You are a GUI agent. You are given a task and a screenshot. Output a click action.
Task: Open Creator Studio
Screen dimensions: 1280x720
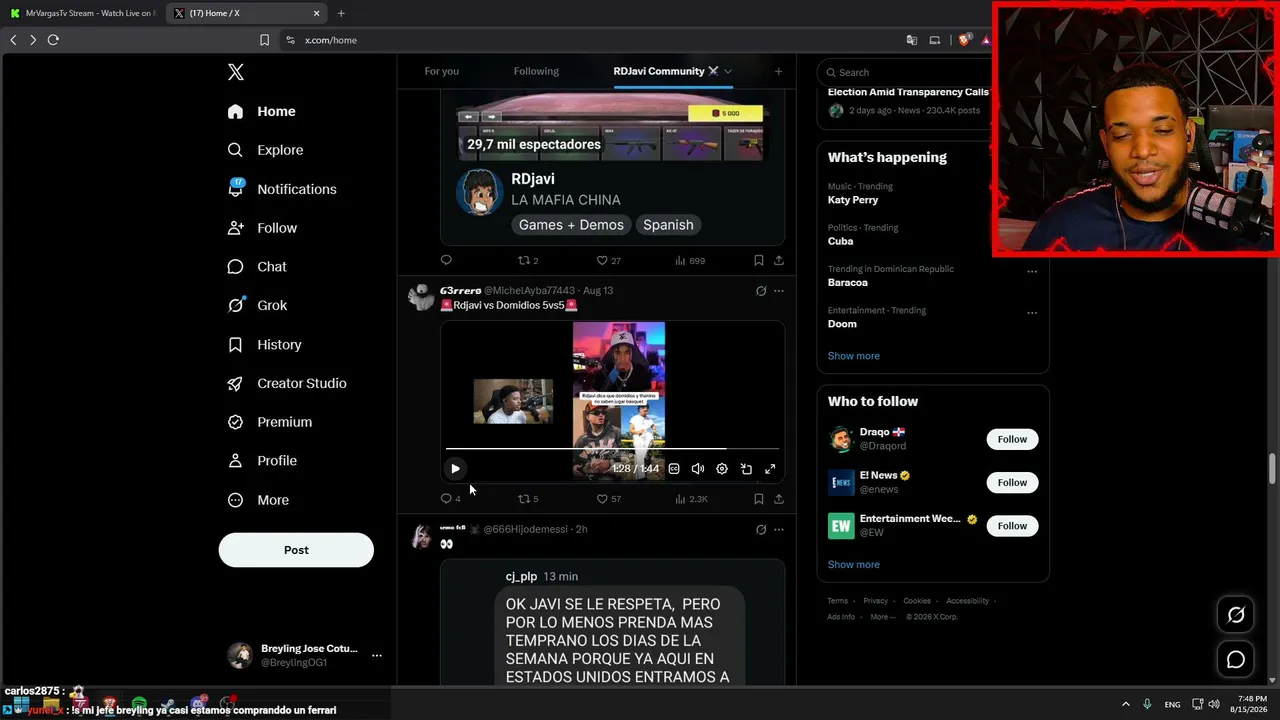(287, 383)
